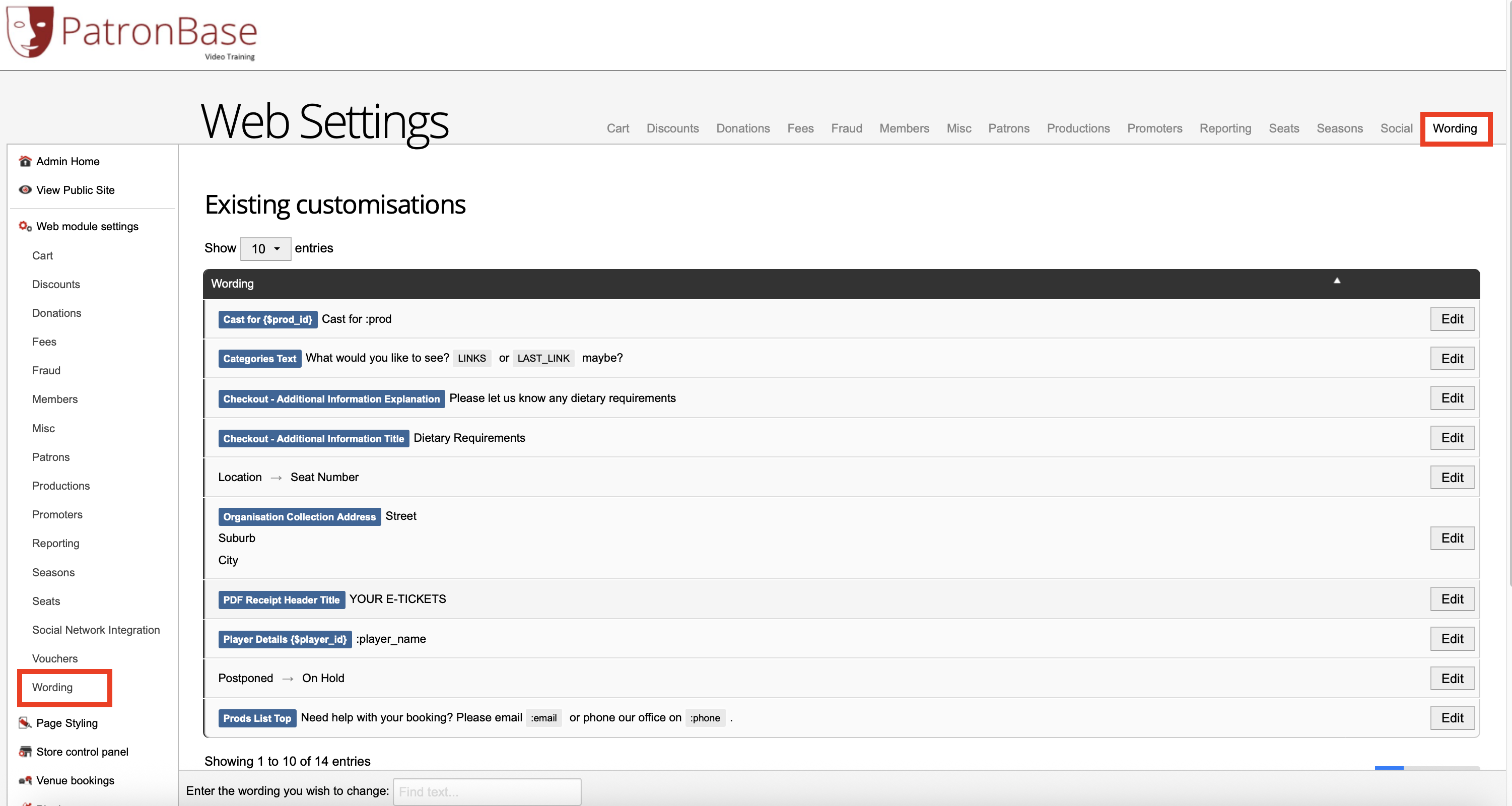Go to Social Network Integration settings

pos(96,629)
